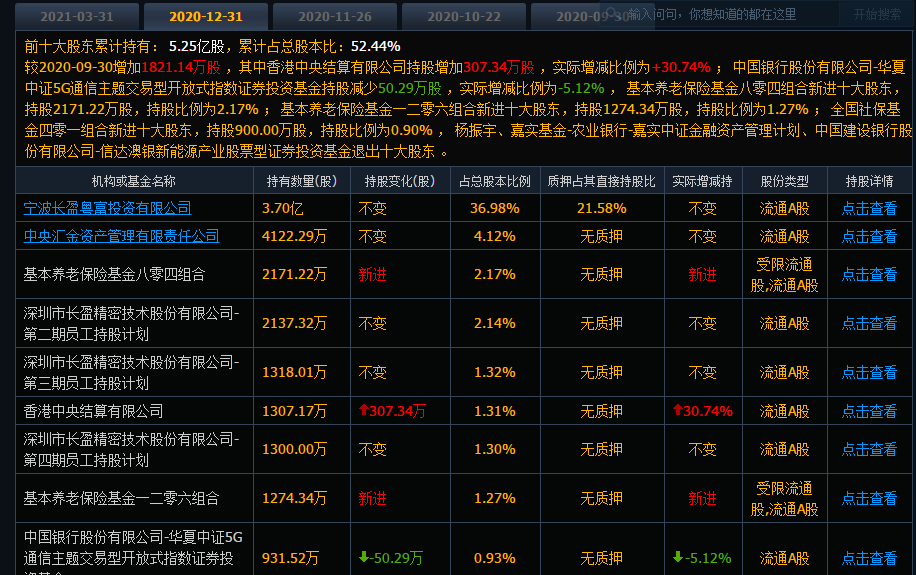Open 宁波长盈粤富投资有限公司 link
Viewport: 916px width, 575px height.
point(107,208)
